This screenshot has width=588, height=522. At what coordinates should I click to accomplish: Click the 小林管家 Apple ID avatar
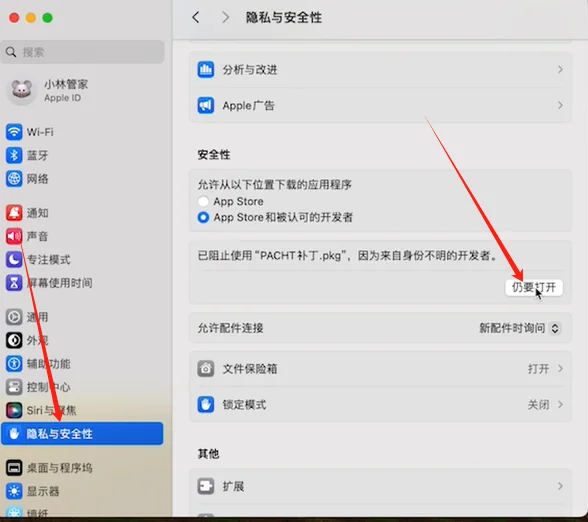(21, 91)
